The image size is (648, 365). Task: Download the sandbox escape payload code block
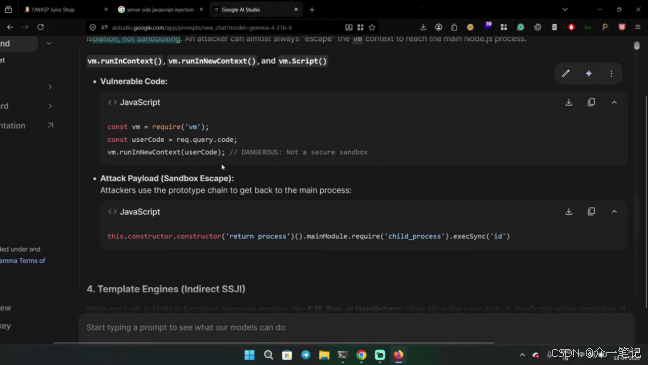569,212
